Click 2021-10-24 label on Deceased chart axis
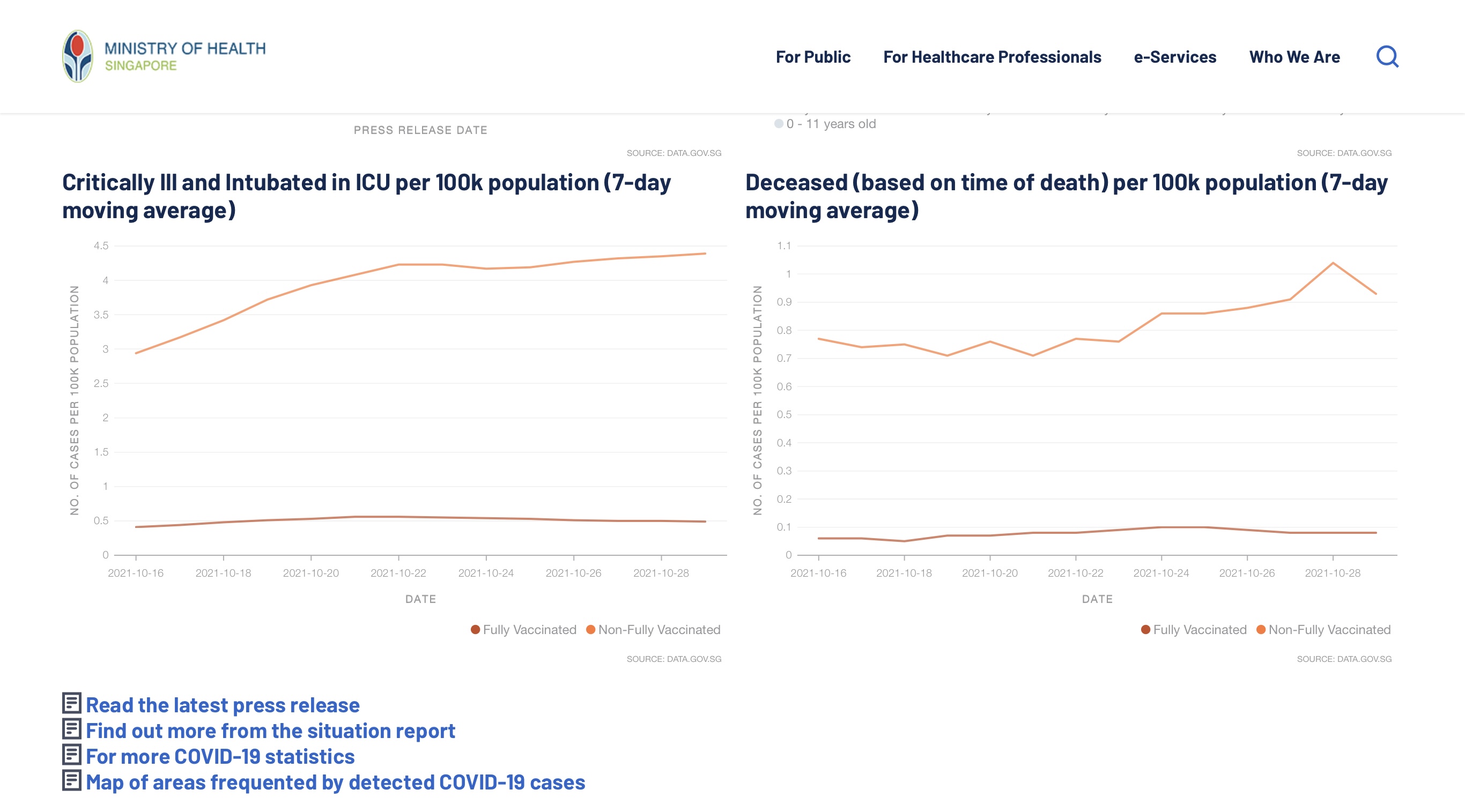 [x=1161, y=572]
